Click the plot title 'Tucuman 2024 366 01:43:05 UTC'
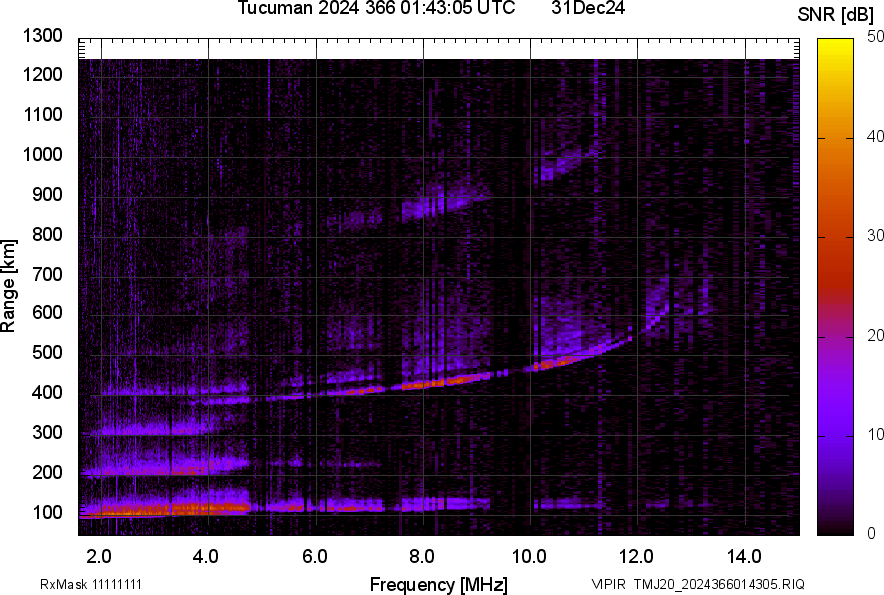Image resolution: width=884 pixels, height=595 pixels. (376, 8)
